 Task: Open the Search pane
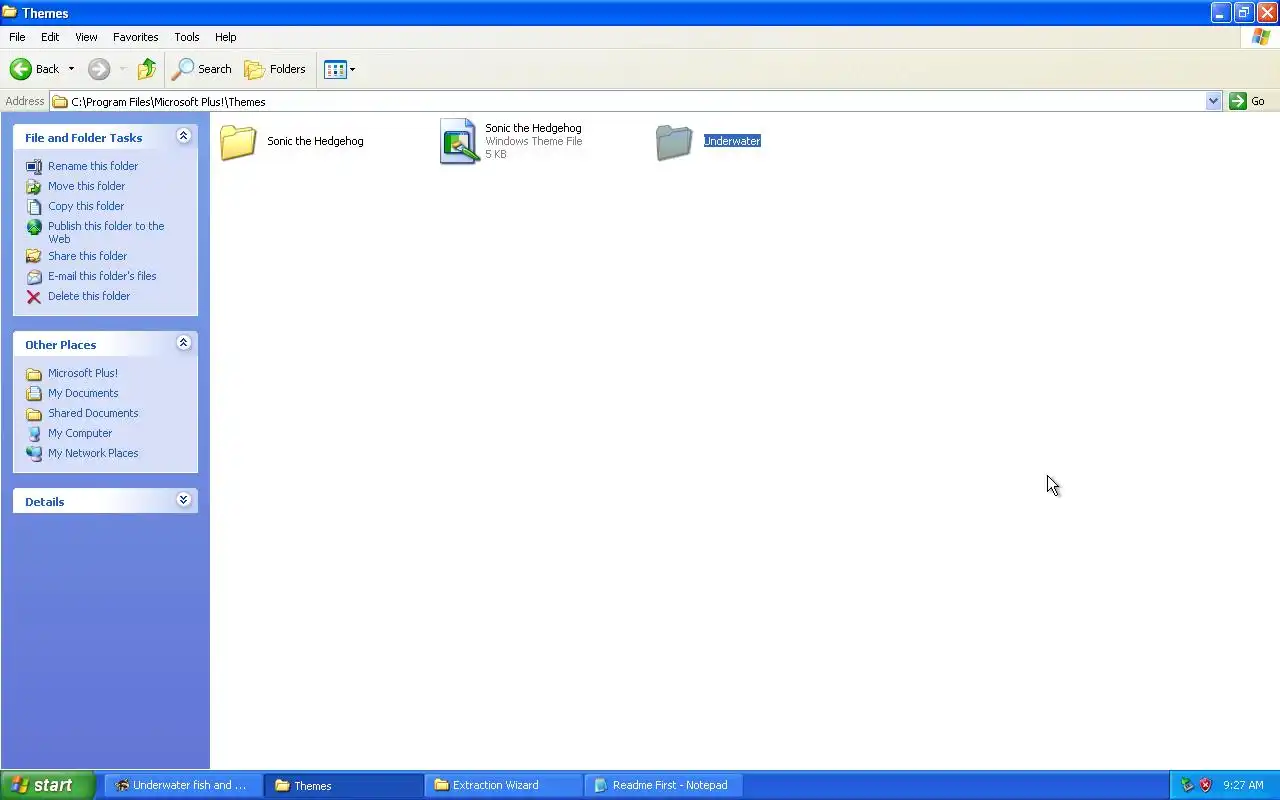[x=202, y=69]
